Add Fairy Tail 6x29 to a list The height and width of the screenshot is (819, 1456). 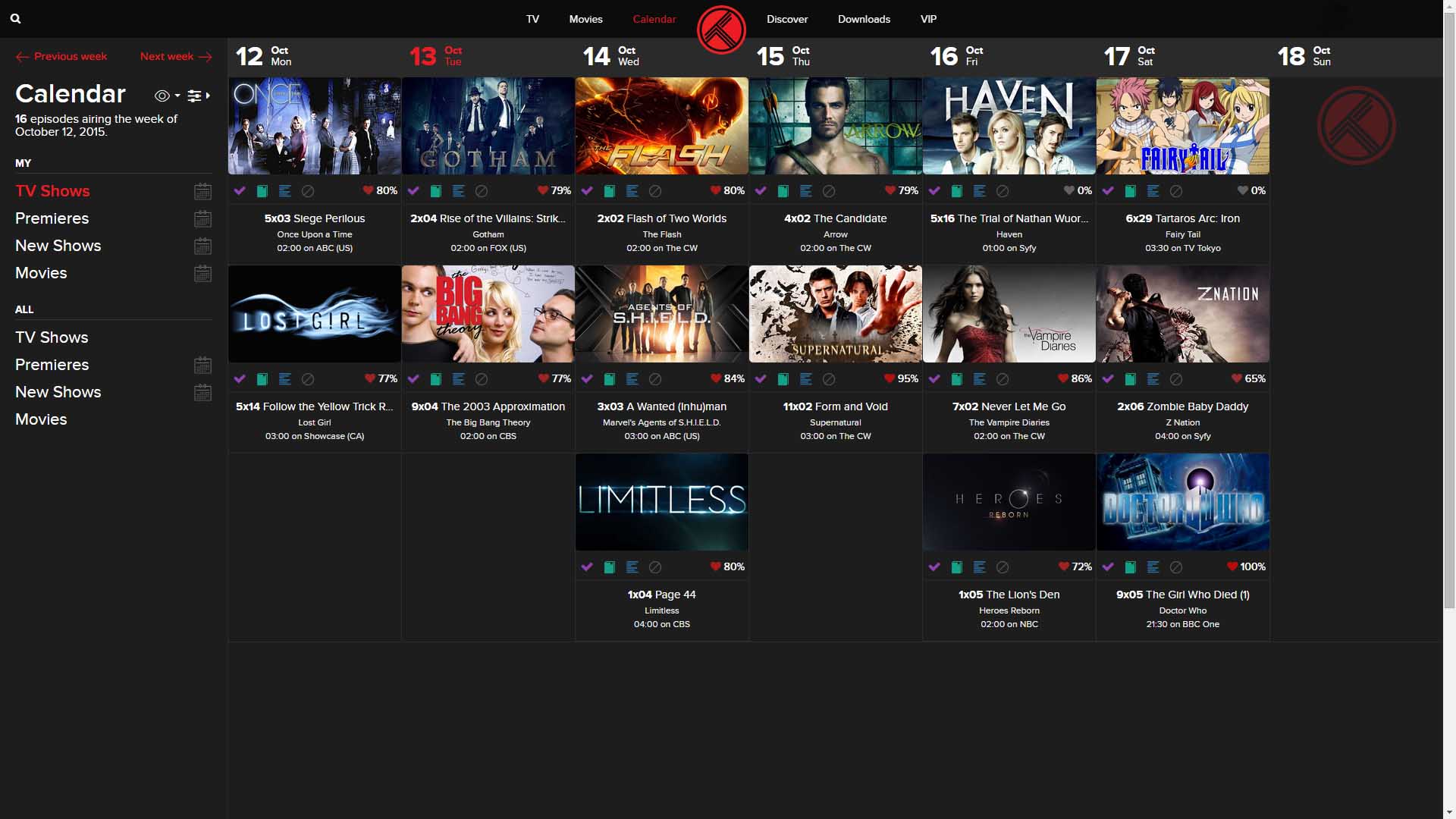click(1153, 191)
